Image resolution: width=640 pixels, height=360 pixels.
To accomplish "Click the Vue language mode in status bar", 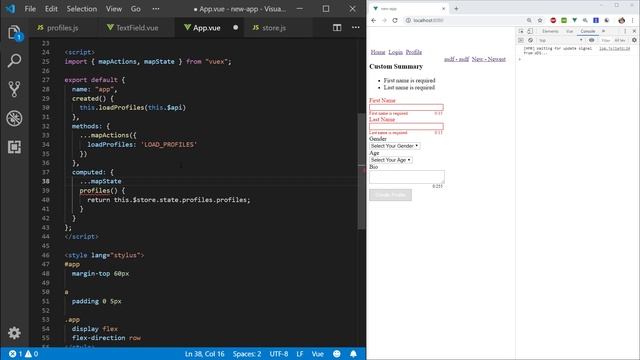I will (x=318, y=354).
